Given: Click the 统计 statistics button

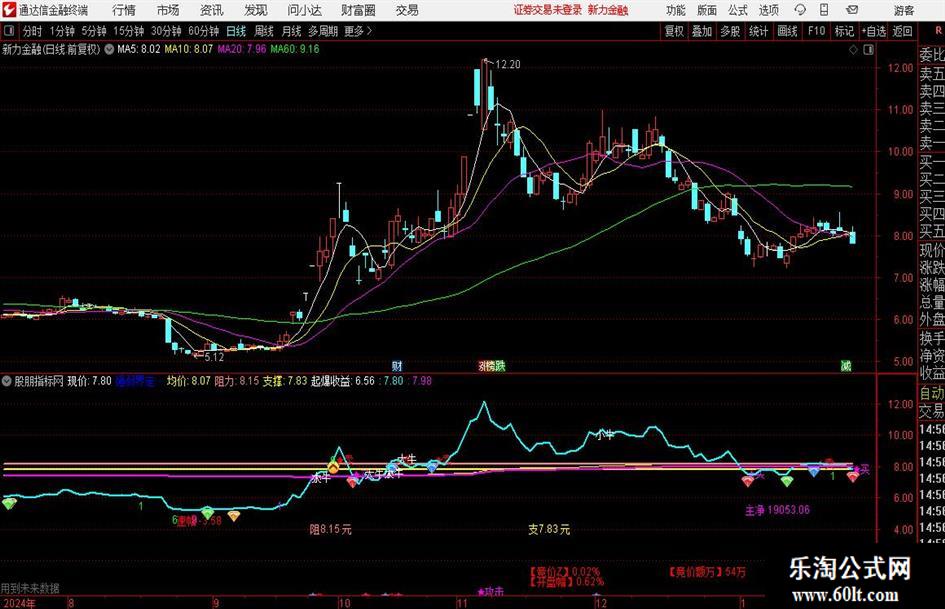Looking at the screenshot, I should (758, 31).
